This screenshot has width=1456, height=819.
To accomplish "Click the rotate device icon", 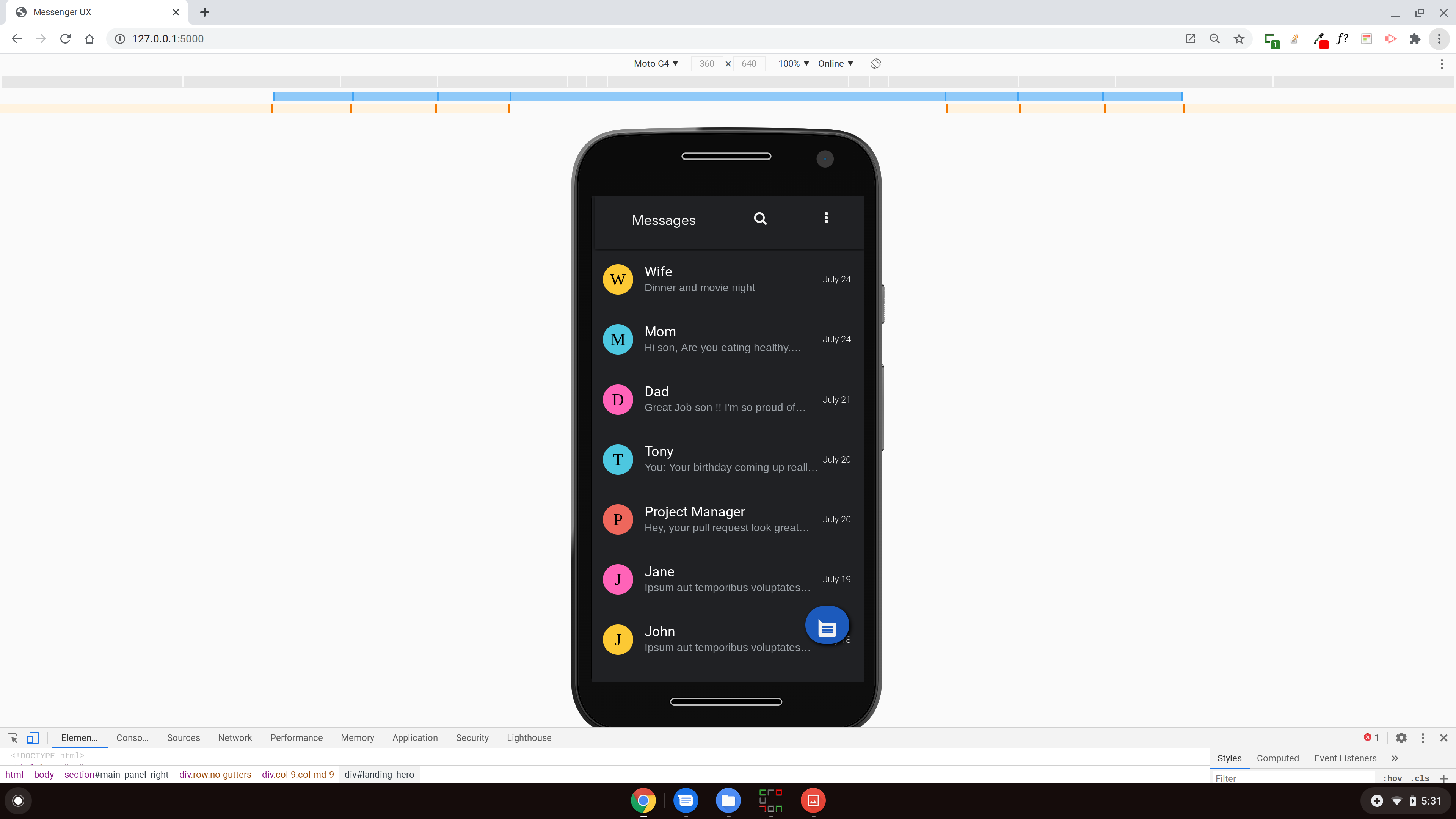I will (x=875, y=63).
